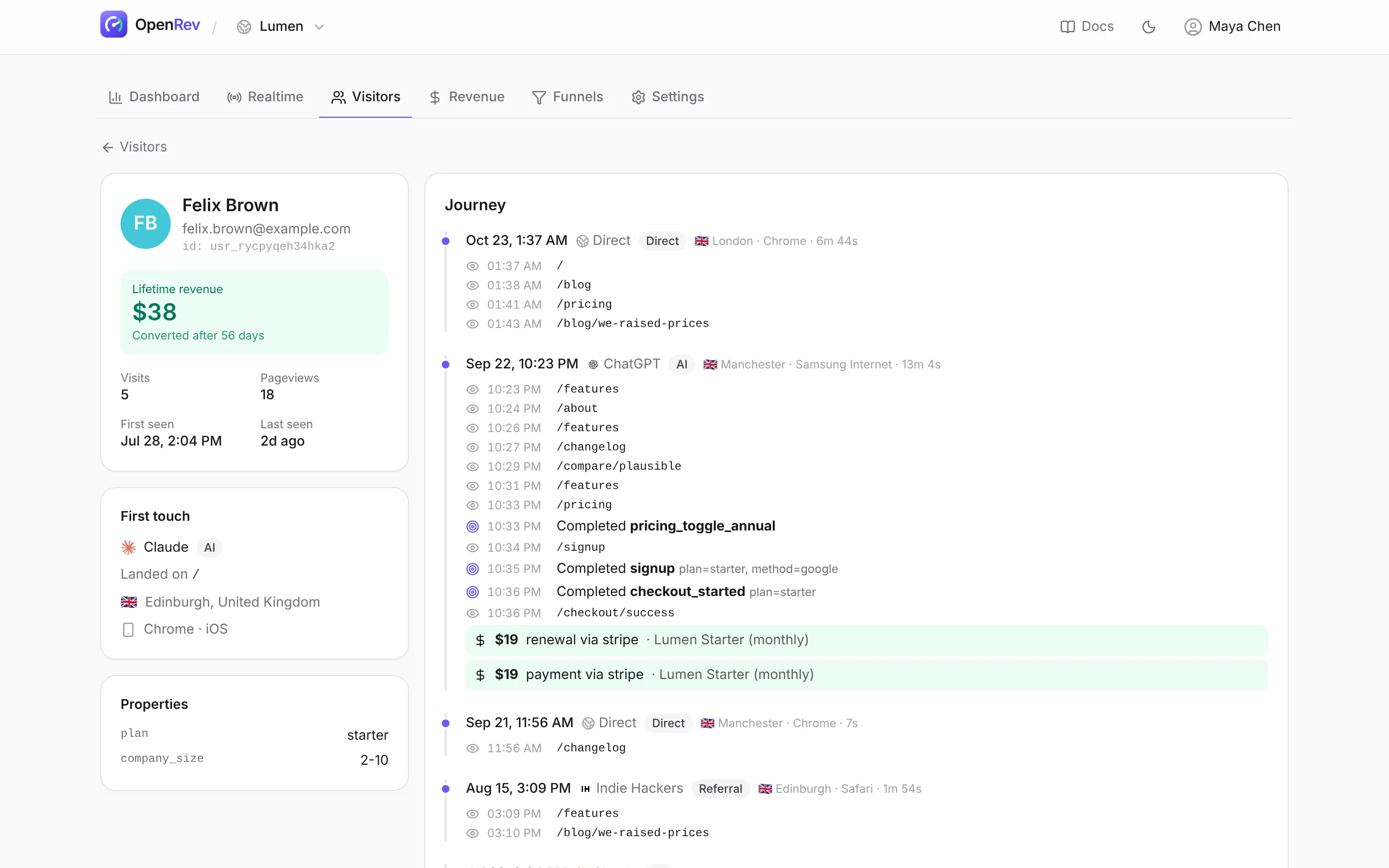This screenshot has width=1389, height=868.
Task: Click the company_size value 2-10
Action: (x=374, y=760)
